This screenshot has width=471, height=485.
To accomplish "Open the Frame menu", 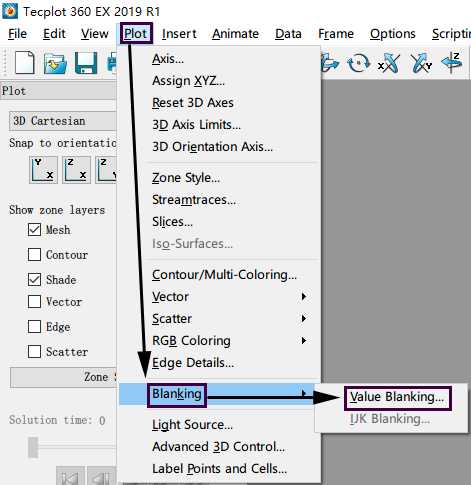I will click(336, 34).
